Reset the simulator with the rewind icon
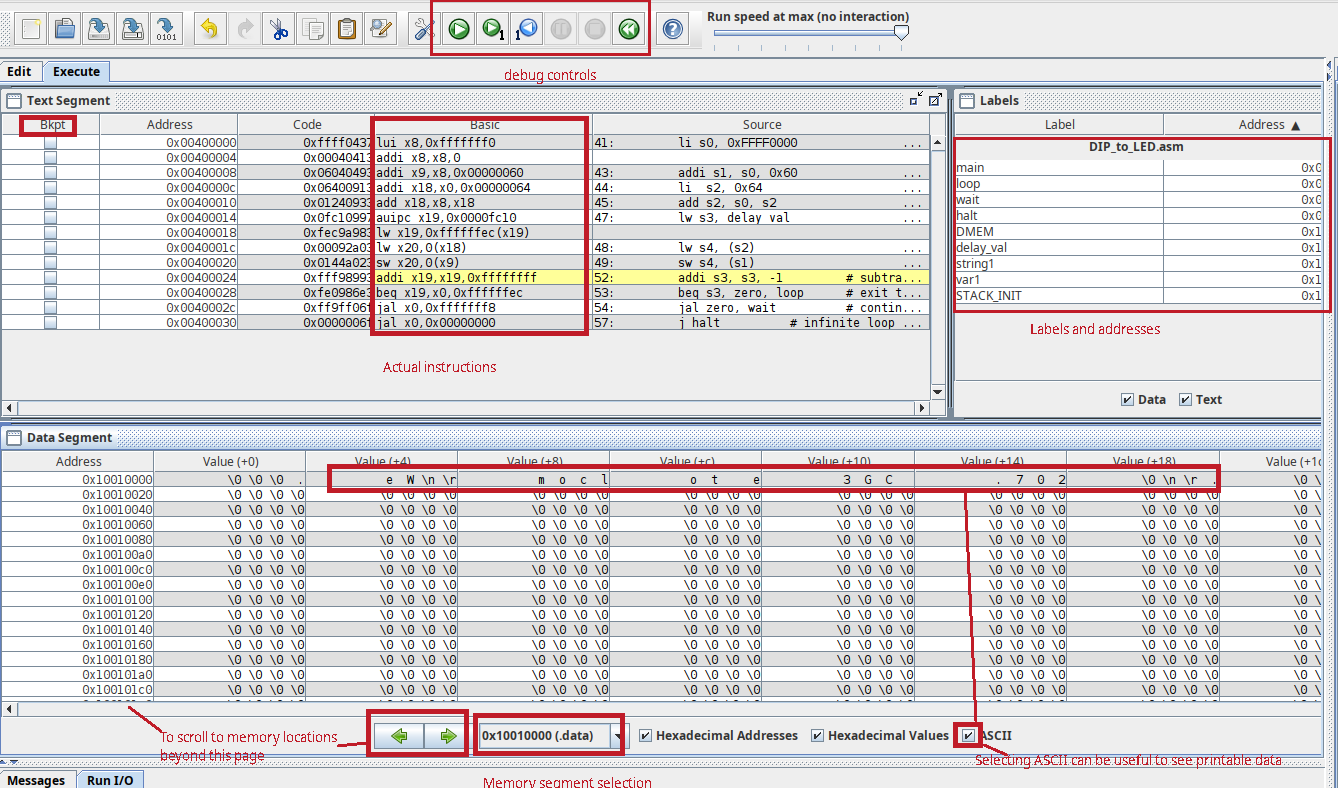This screenshot has width=1338, height=788. pyautogui.click(x=628, y=29)
